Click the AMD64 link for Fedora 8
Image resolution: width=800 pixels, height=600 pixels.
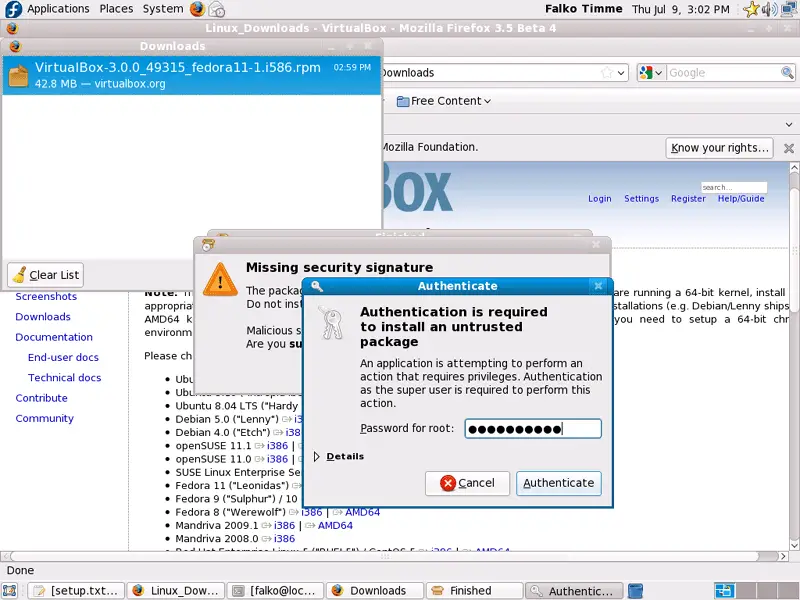[x=363, y=512]
